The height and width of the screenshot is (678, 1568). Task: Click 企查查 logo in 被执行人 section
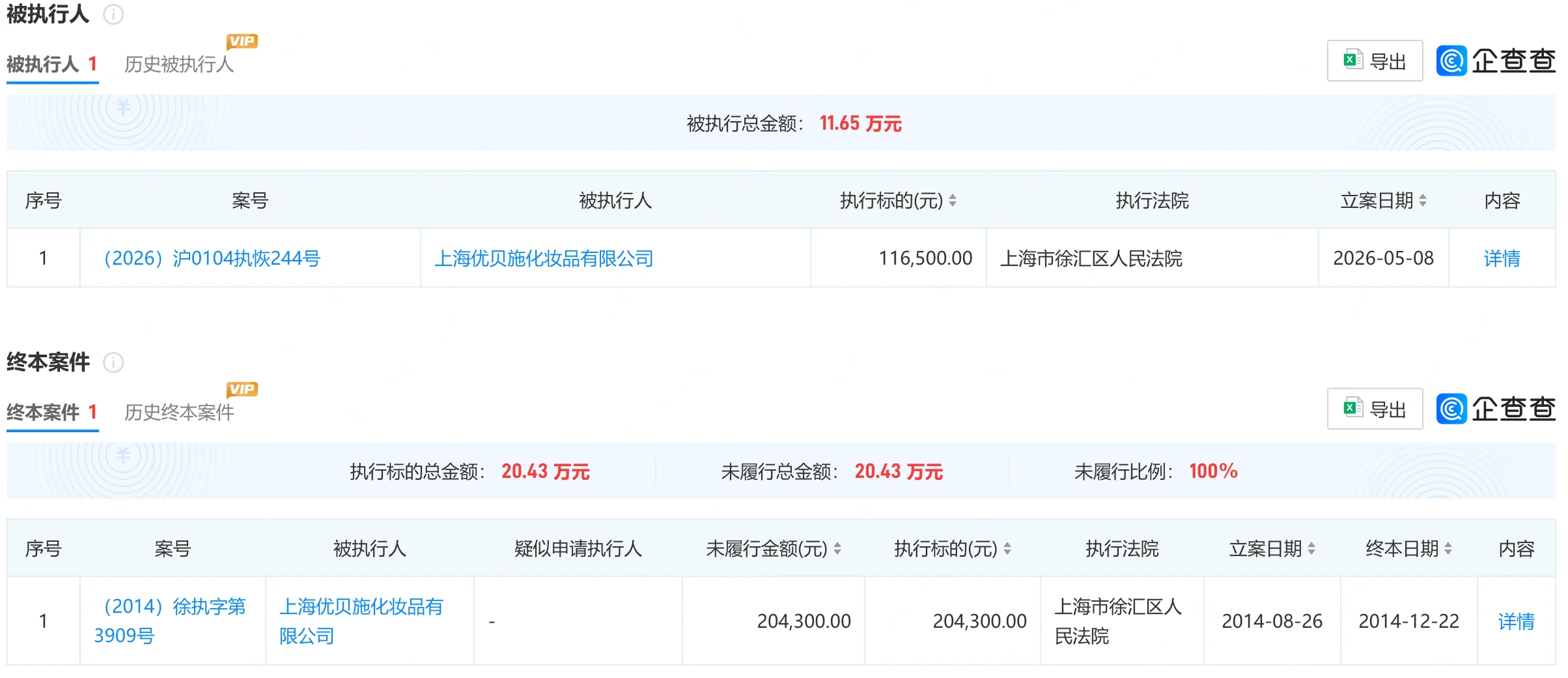coord(1496,61)
